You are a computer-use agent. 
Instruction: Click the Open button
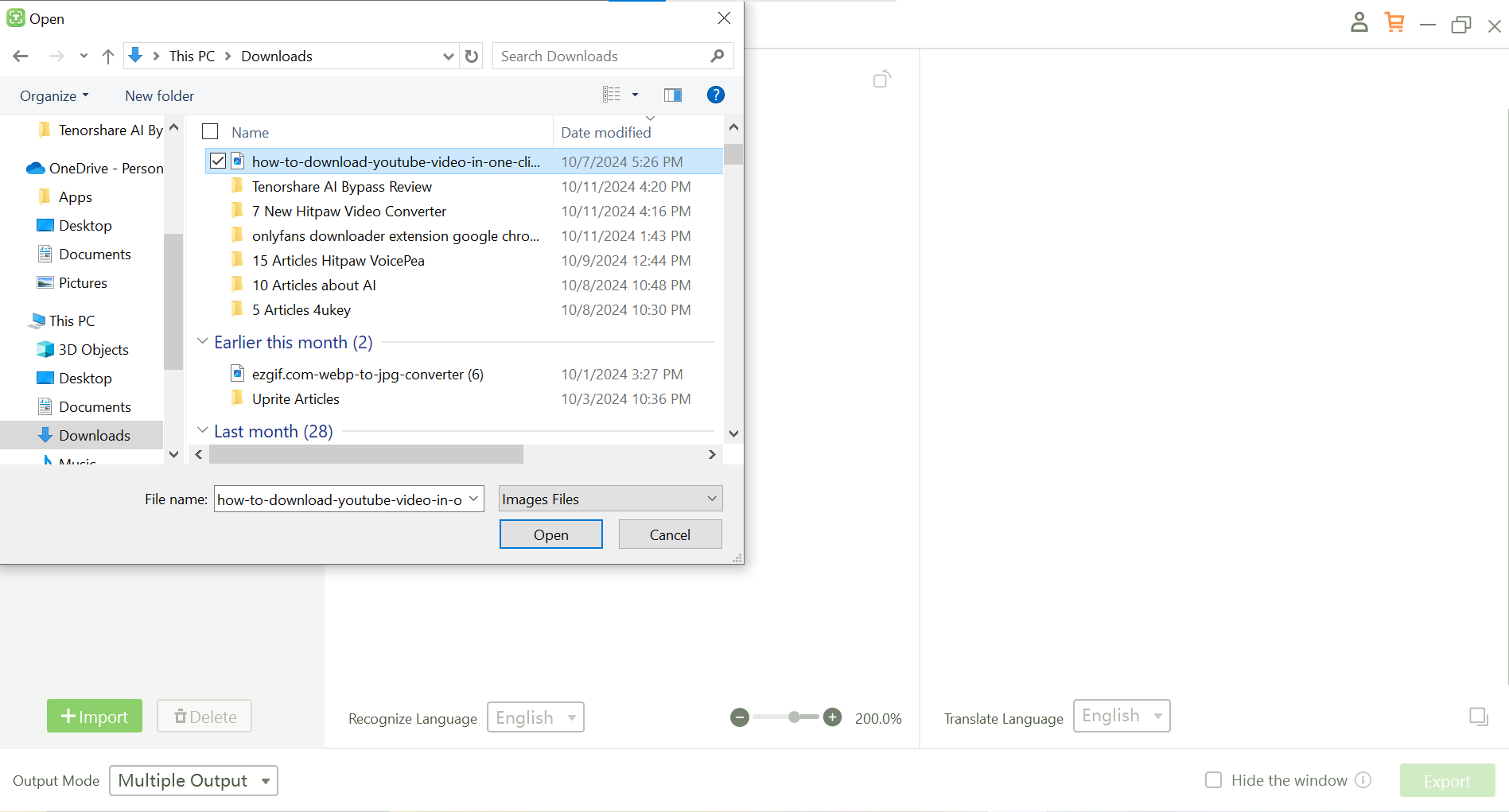(550, 534)
